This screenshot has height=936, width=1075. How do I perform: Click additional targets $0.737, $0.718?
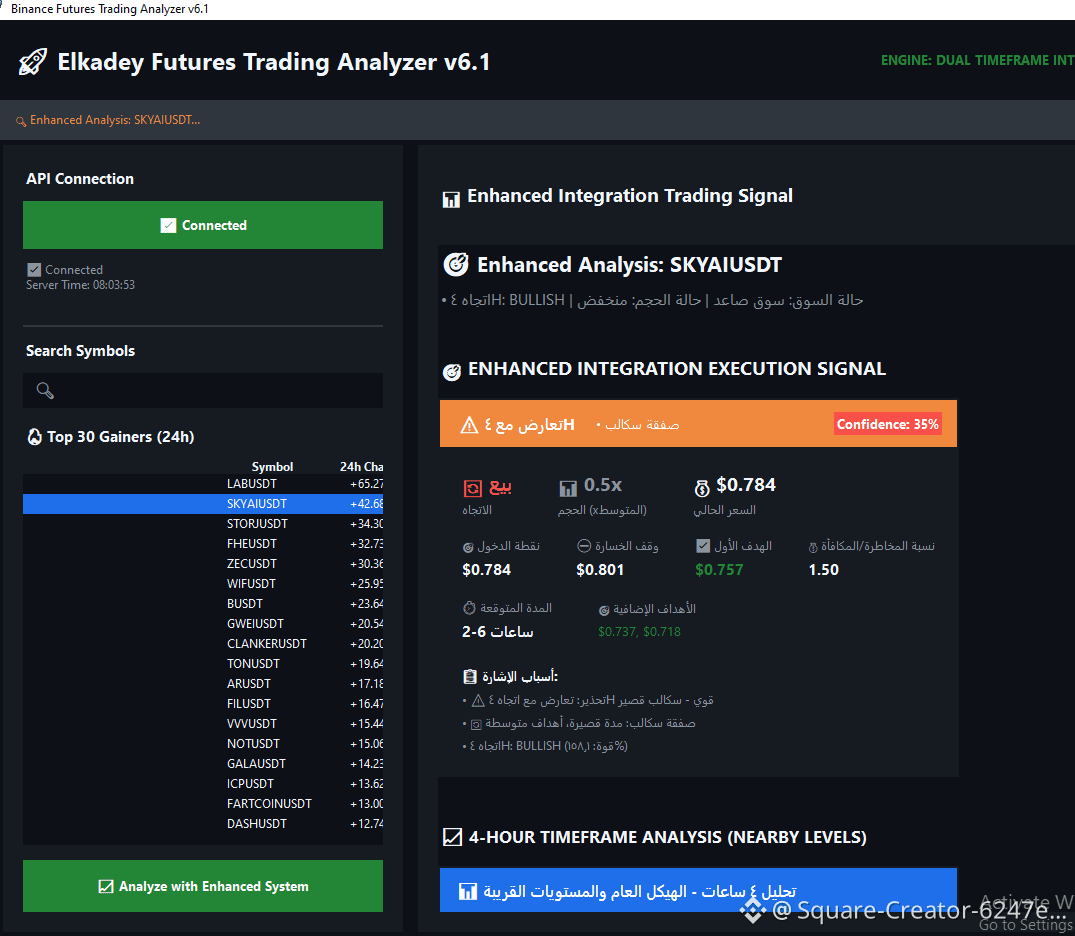[x=639, y=632]
